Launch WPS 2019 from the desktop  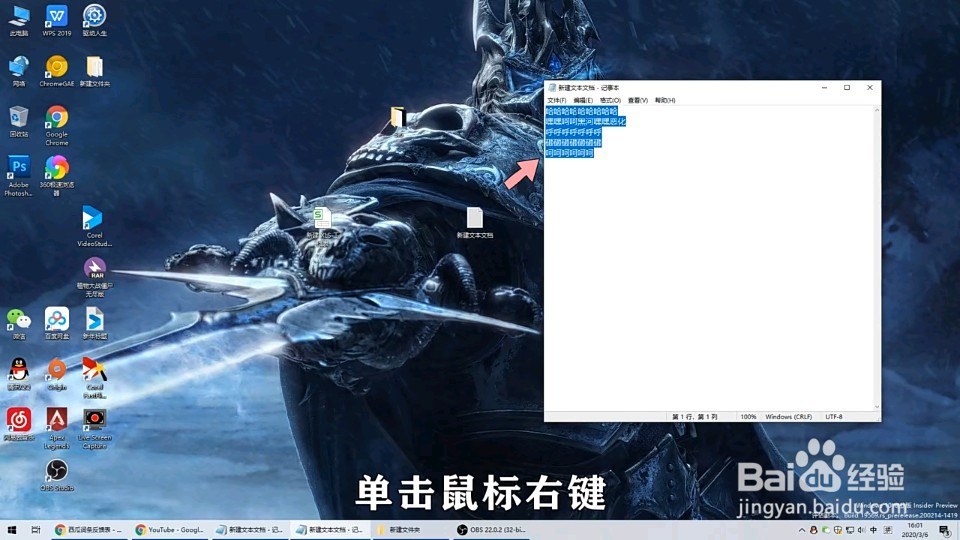click(56, 20)
